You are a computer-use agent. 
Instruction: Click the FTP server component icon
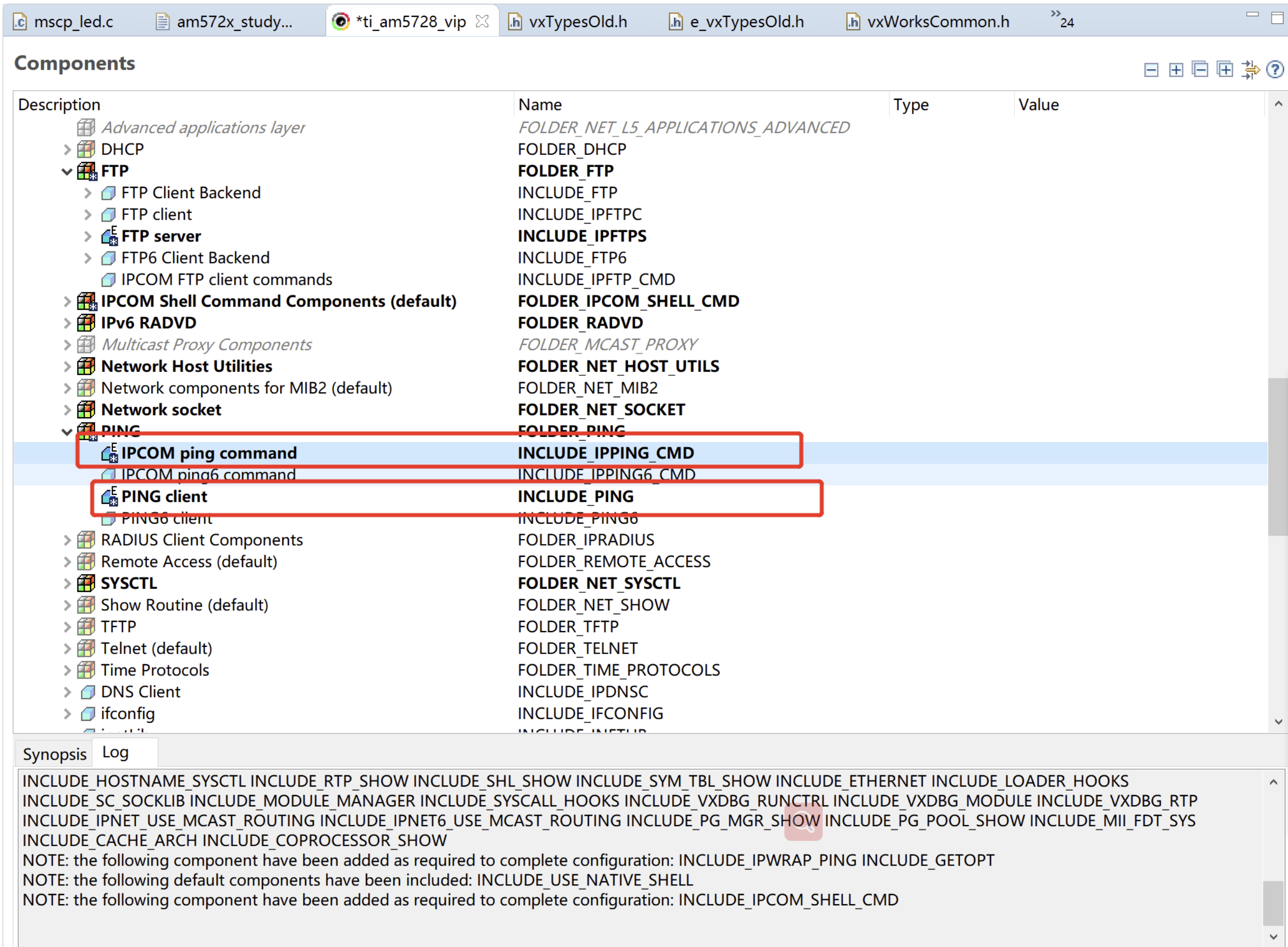[109, 236]
